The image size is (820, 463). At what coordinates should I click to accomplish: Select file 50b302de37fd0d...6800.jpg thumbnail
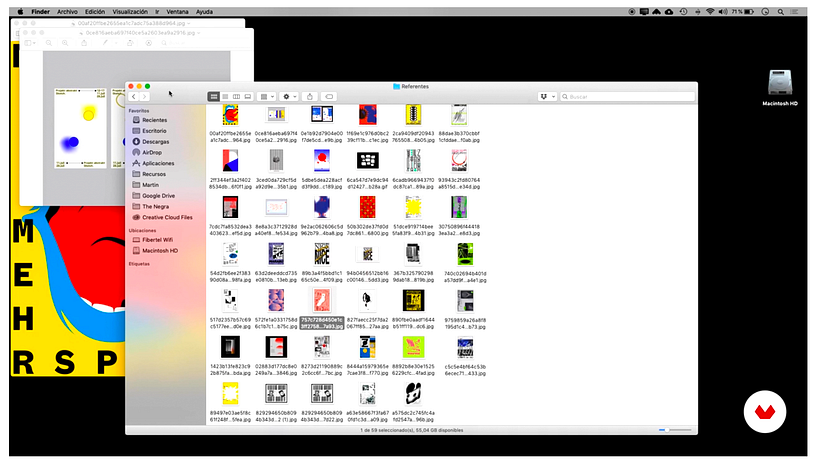tap(368, 207)
